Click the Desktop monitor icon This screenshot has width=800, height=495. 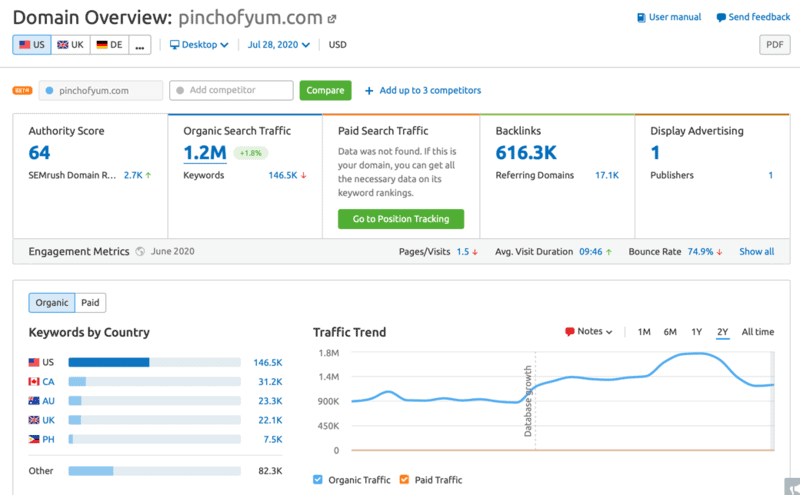174,45
